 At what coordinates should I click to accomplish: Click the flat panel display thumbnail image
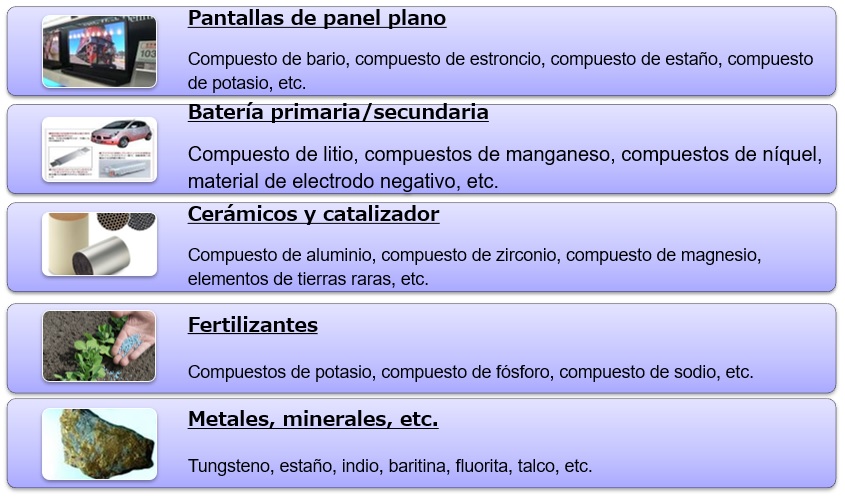(99, 51)
